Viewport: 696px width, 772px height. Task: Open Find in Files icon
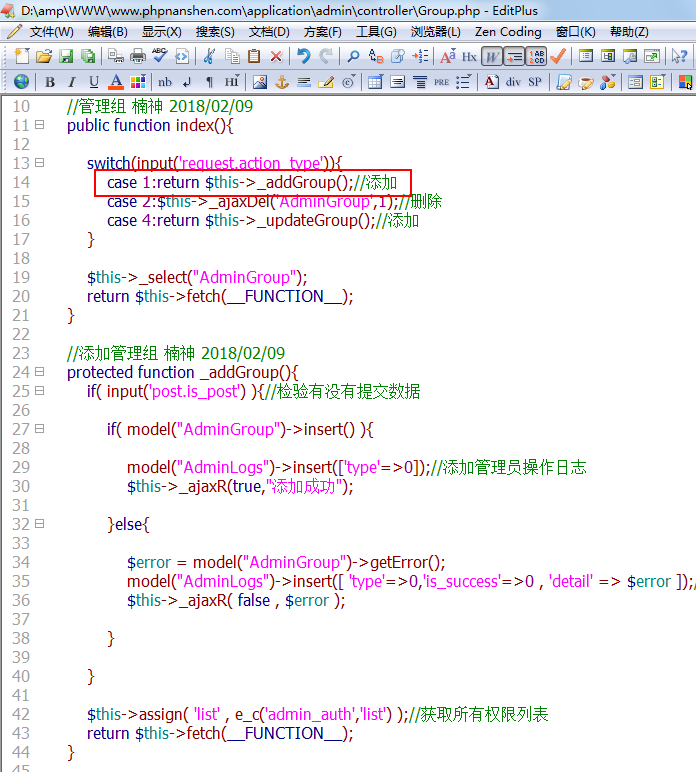[398, 56]
